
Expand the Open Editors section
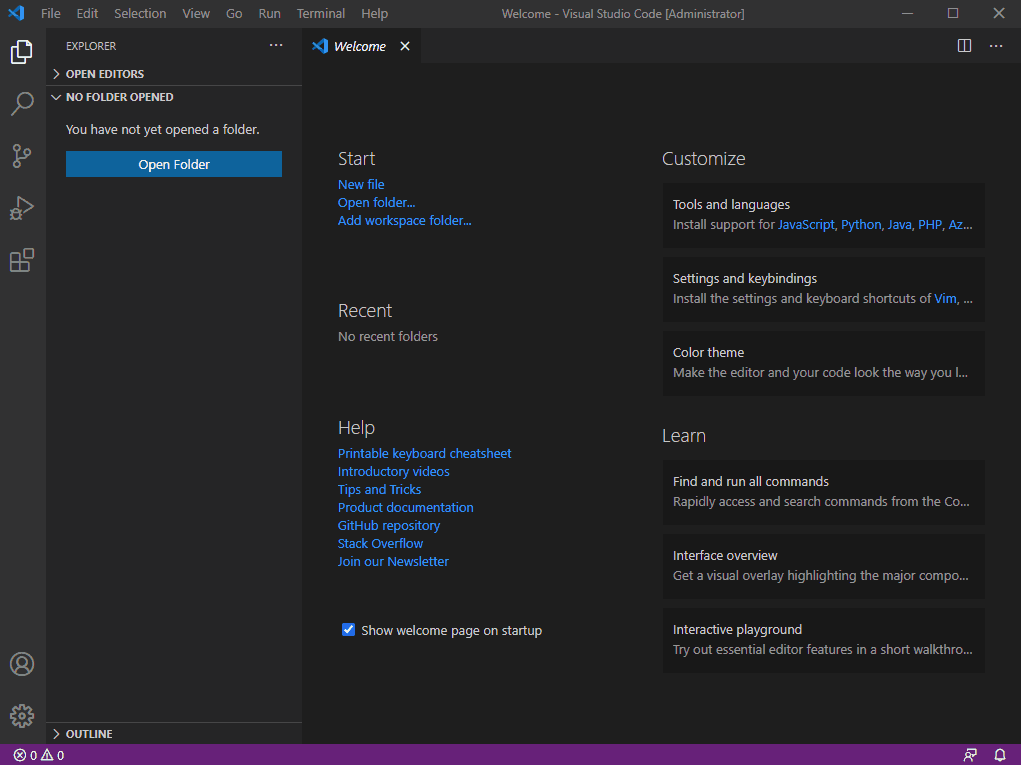tap(174, 74)
